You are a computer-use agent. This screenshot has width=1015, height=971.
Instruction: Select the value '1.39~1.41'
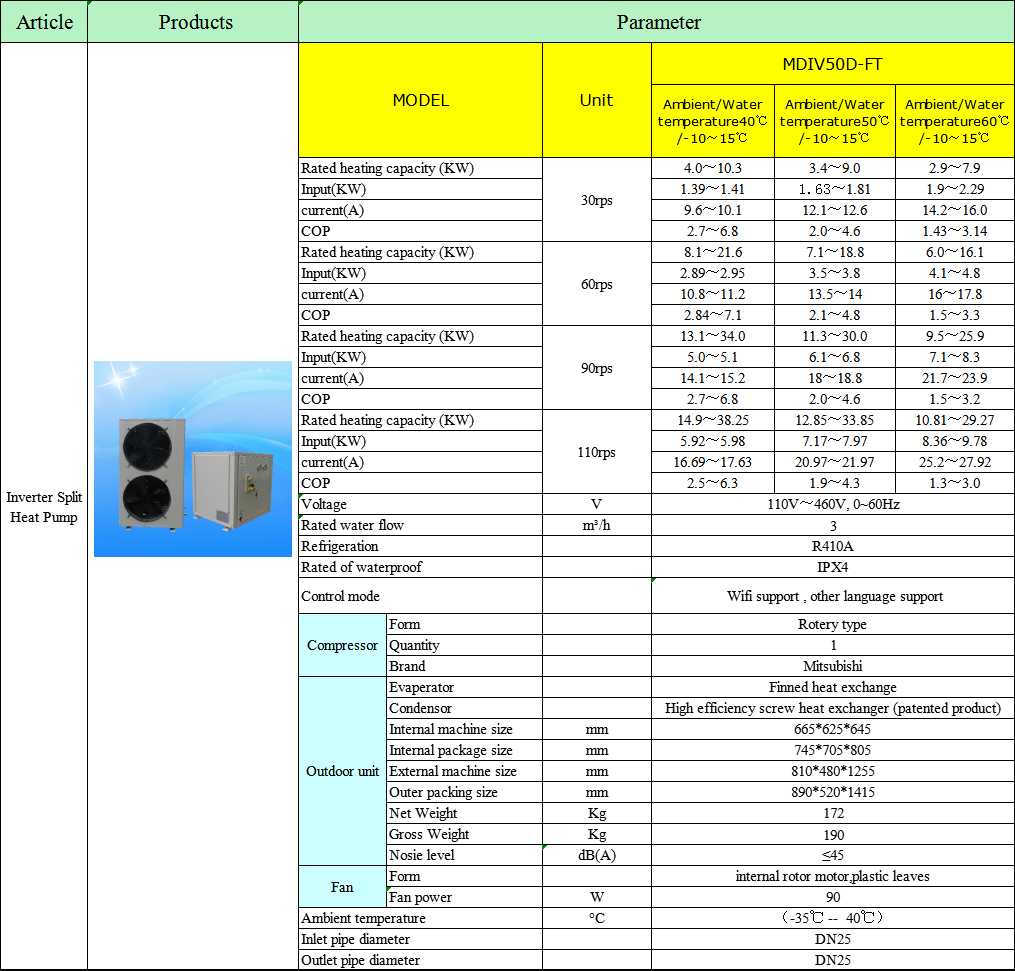point(713,189)
